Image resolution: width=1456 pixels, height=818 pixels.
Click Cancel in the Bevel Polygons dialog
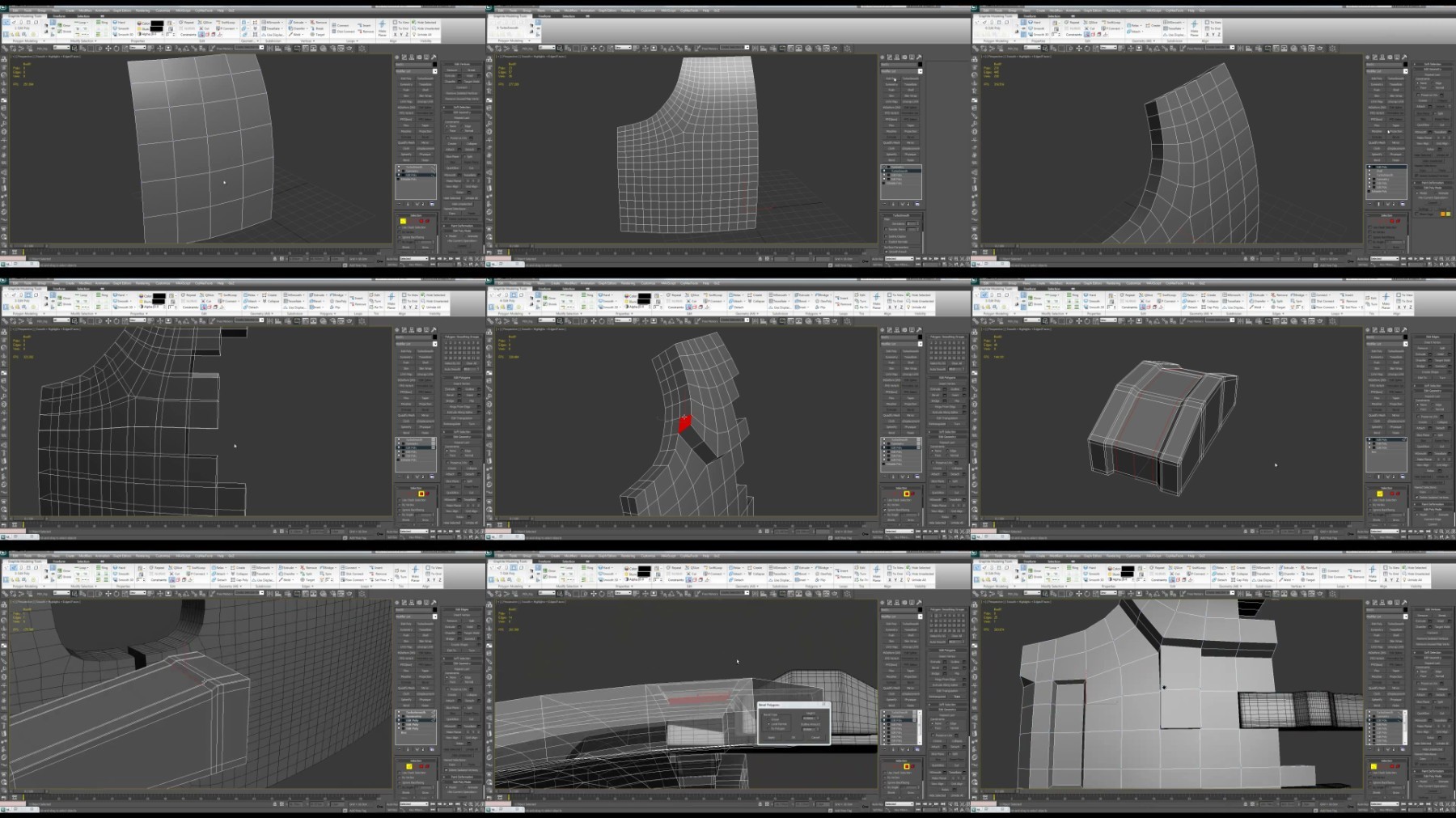coord(815,737)
